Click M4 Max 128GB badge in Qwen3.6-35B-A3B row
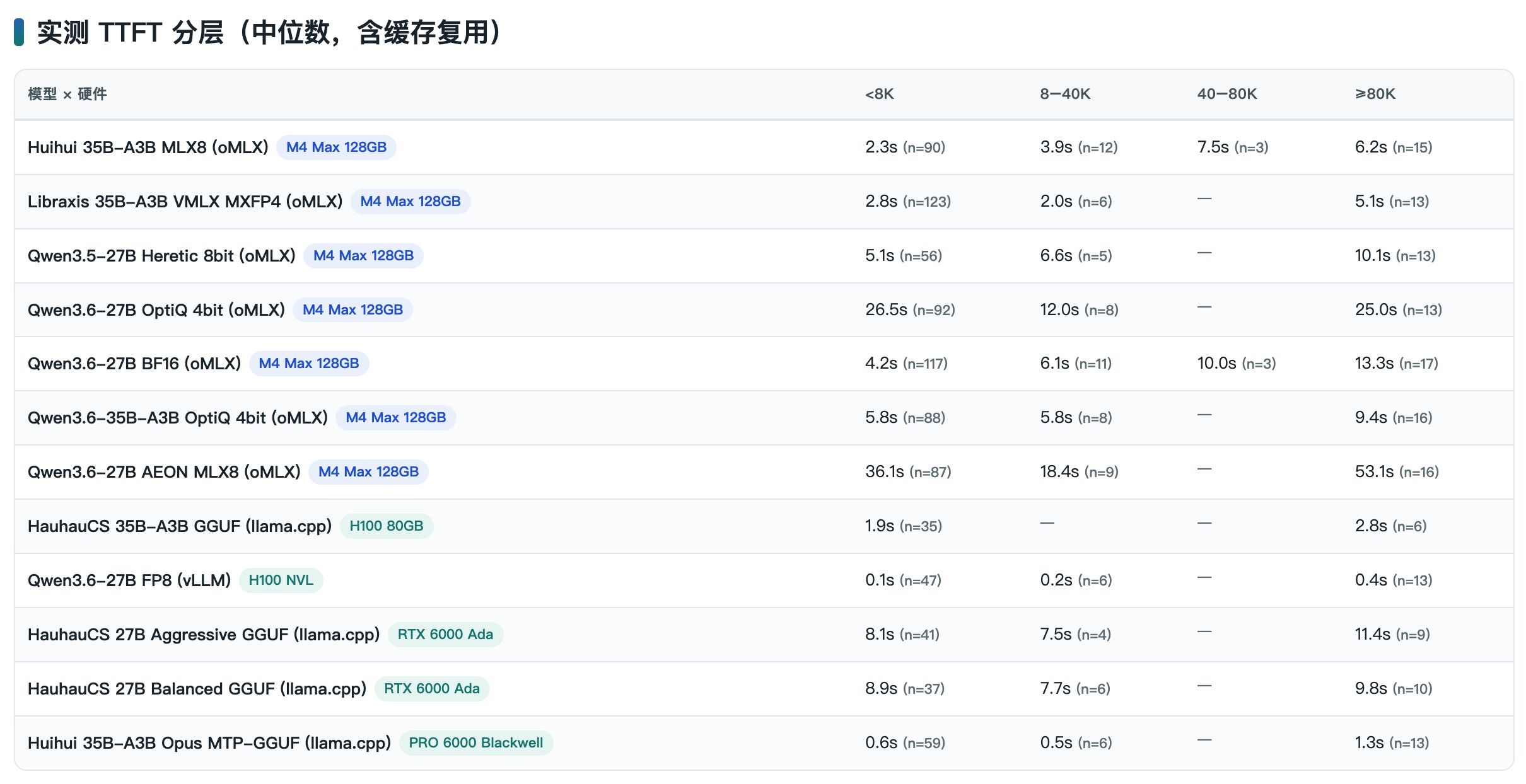This screenshot has width=1526, height=784. [395, 418]
